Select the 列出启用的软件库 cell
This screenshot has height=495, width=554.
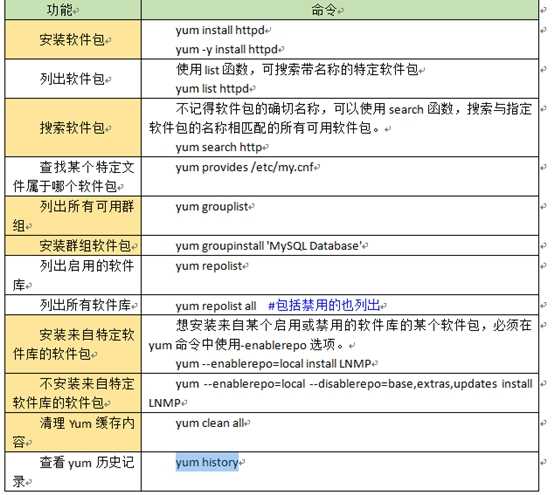(x=73, y=275)
